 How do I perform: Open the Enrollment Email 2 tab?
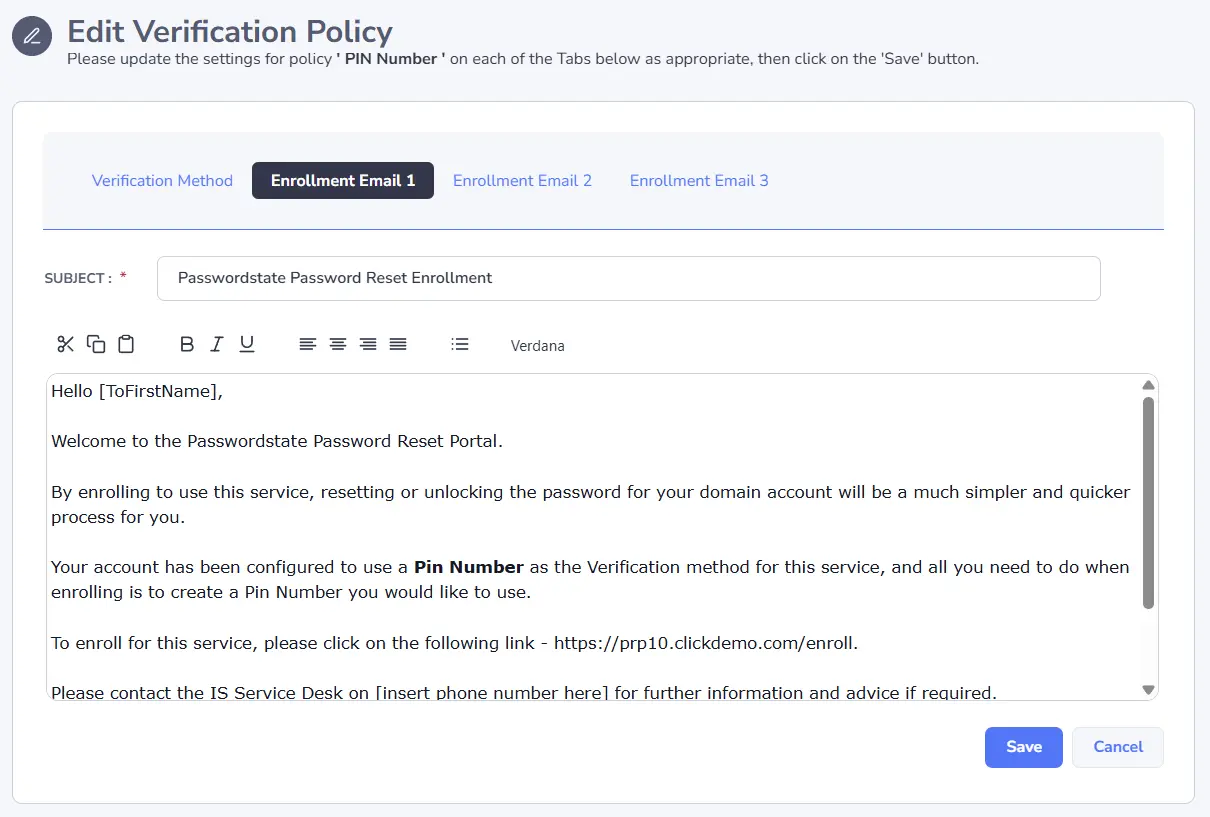point(523,181)
